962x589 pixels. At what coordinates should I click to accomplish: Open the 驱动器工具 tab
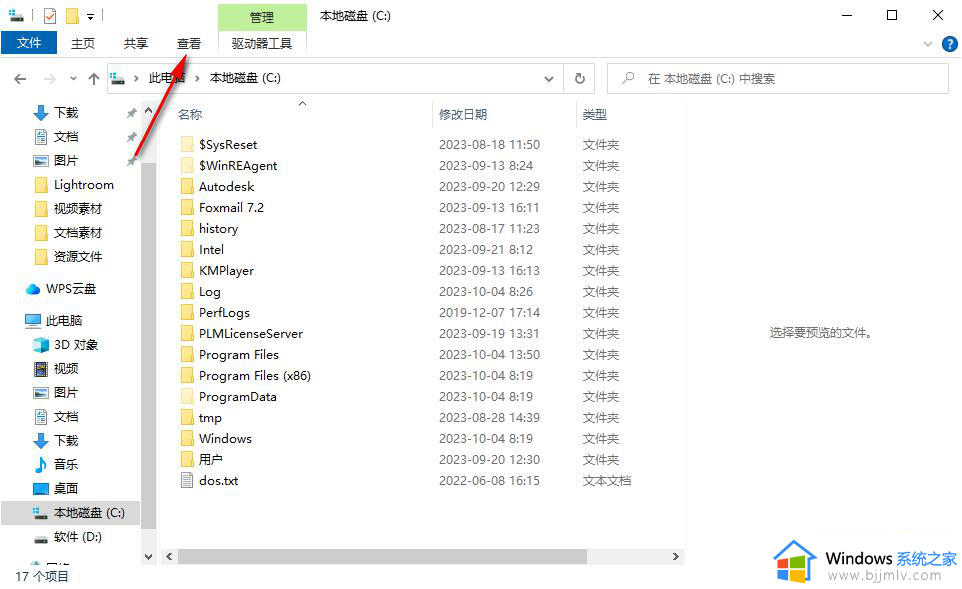coord(262,44)
